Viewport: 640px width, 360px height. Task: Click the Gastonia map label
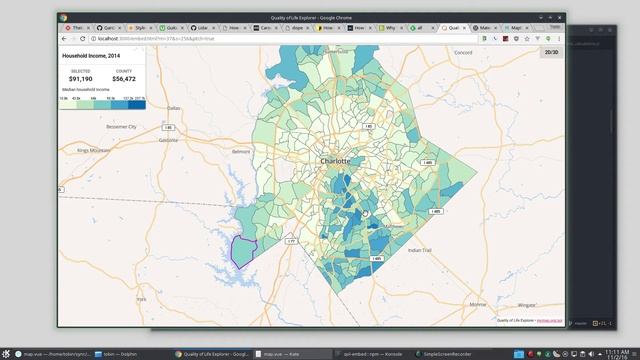(x=168, y=140)
